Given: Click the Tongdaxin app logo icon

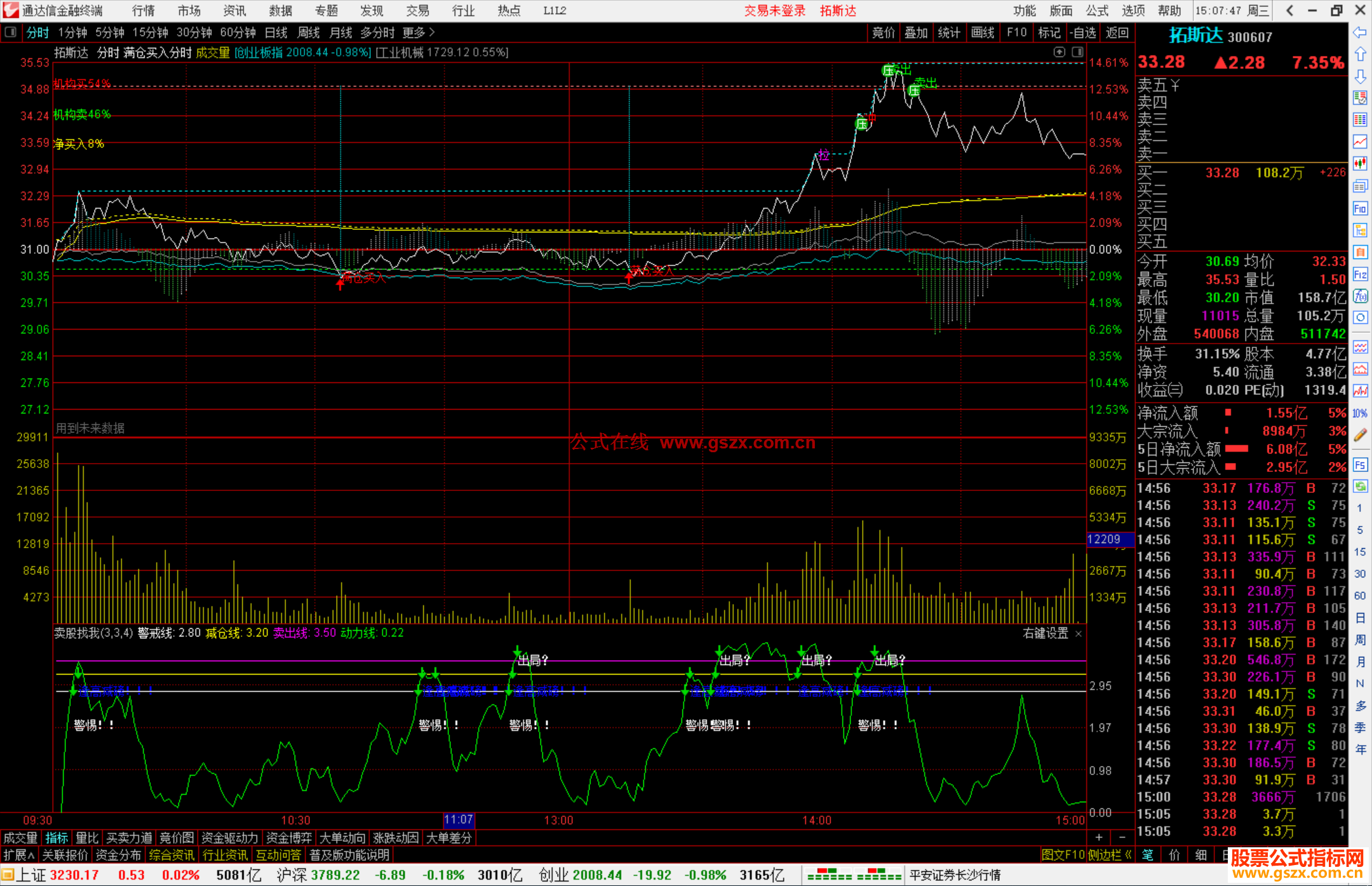Looking at the screenshot, I should click(10, 10).
